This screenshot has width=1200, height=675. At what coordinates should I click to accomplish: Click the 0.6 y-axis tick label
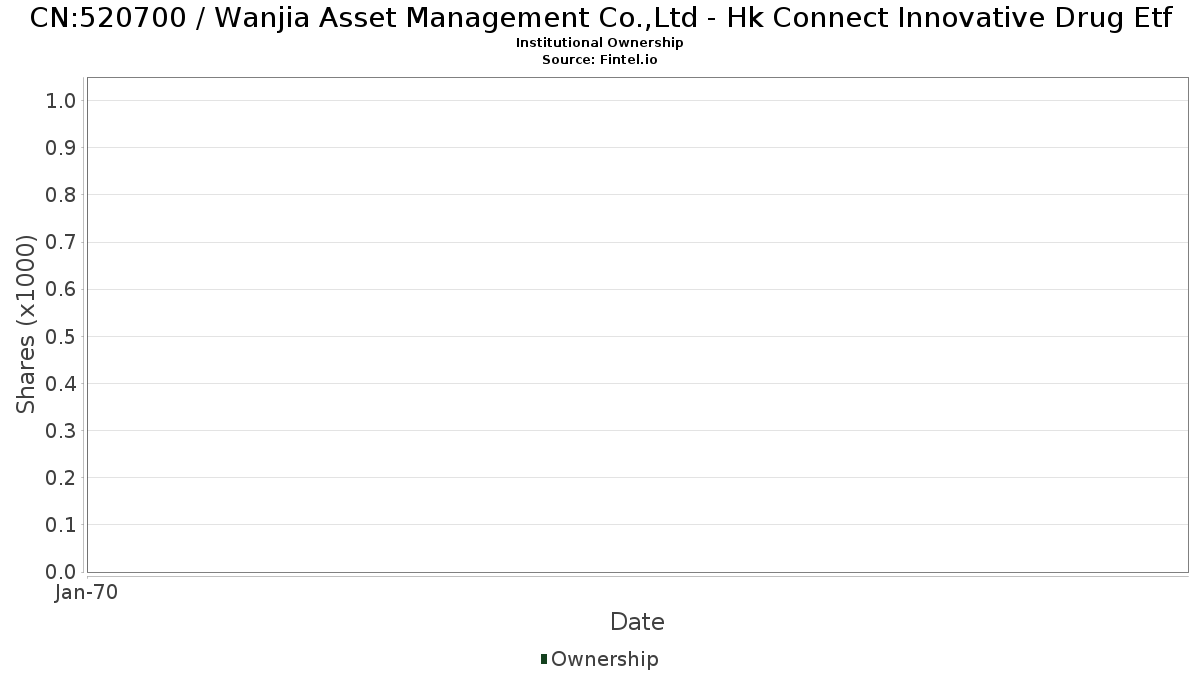coord(61,289)
